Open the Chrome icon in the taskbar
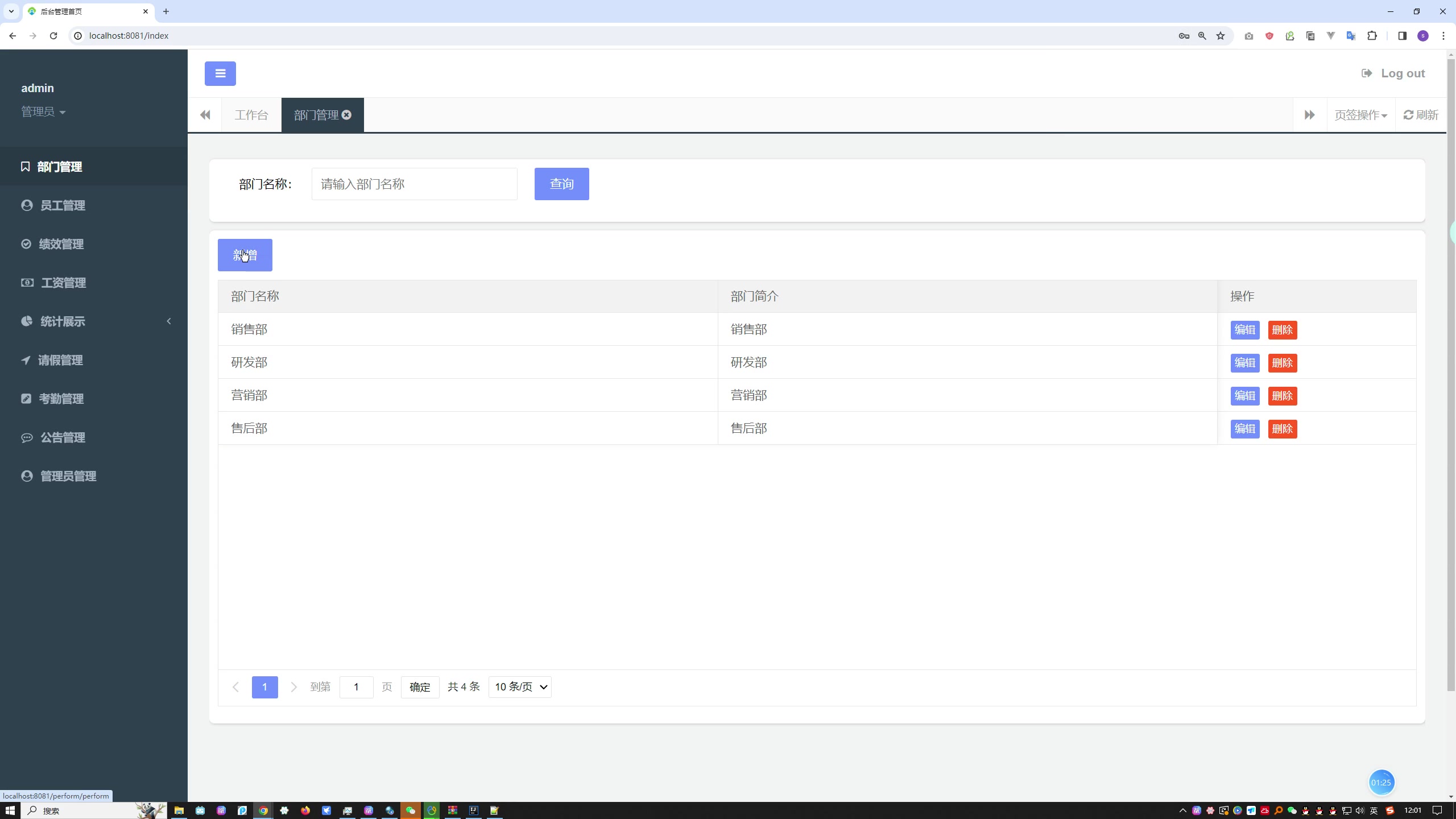 coord(263,810)
